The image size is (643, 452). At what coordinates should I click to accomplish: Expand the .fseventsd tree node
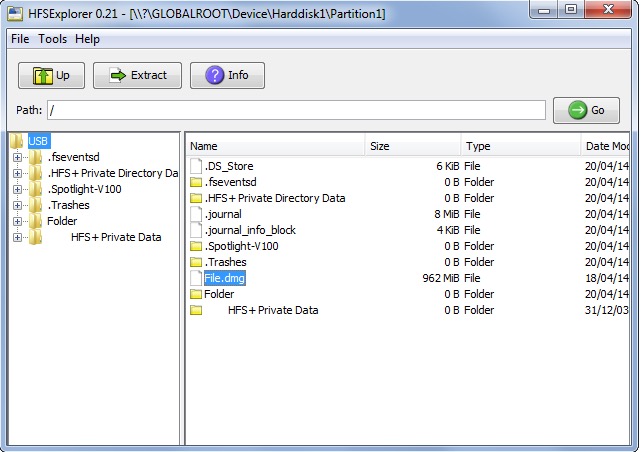tap(17, 157)
